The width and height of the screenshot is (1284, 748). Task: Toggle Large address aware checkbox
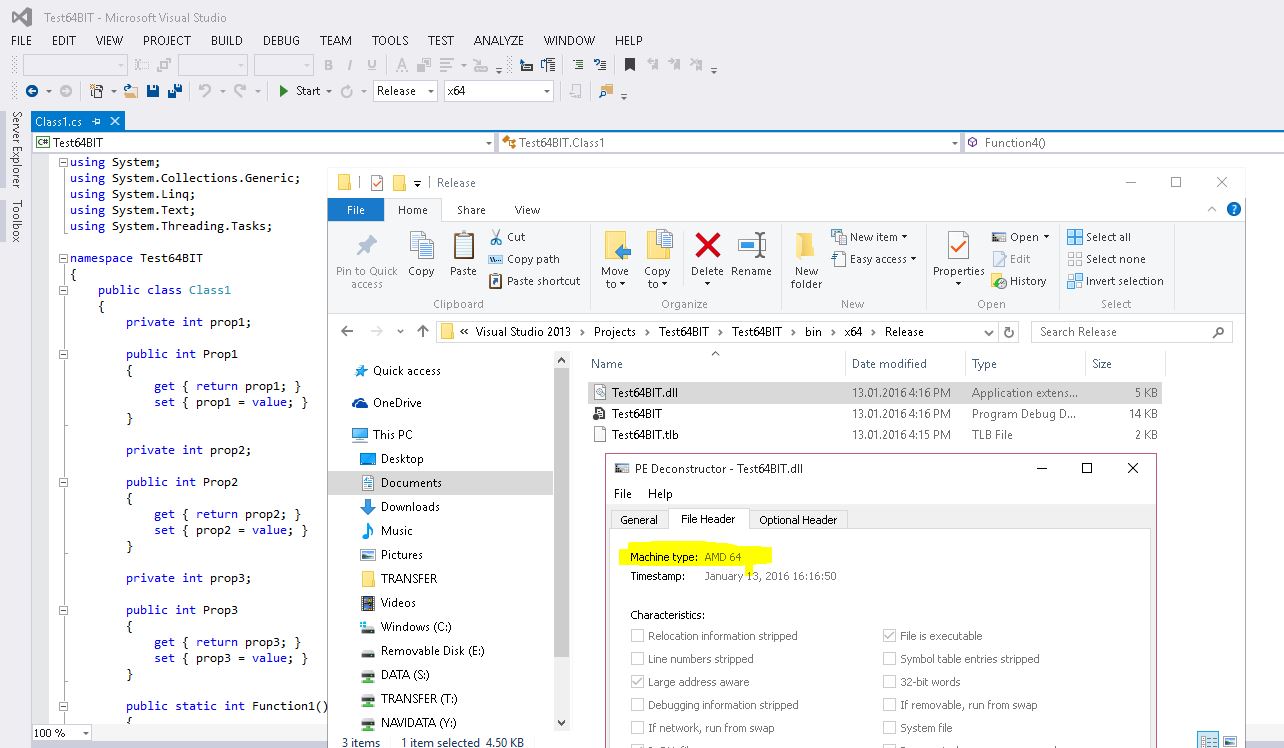click(638, 682)
